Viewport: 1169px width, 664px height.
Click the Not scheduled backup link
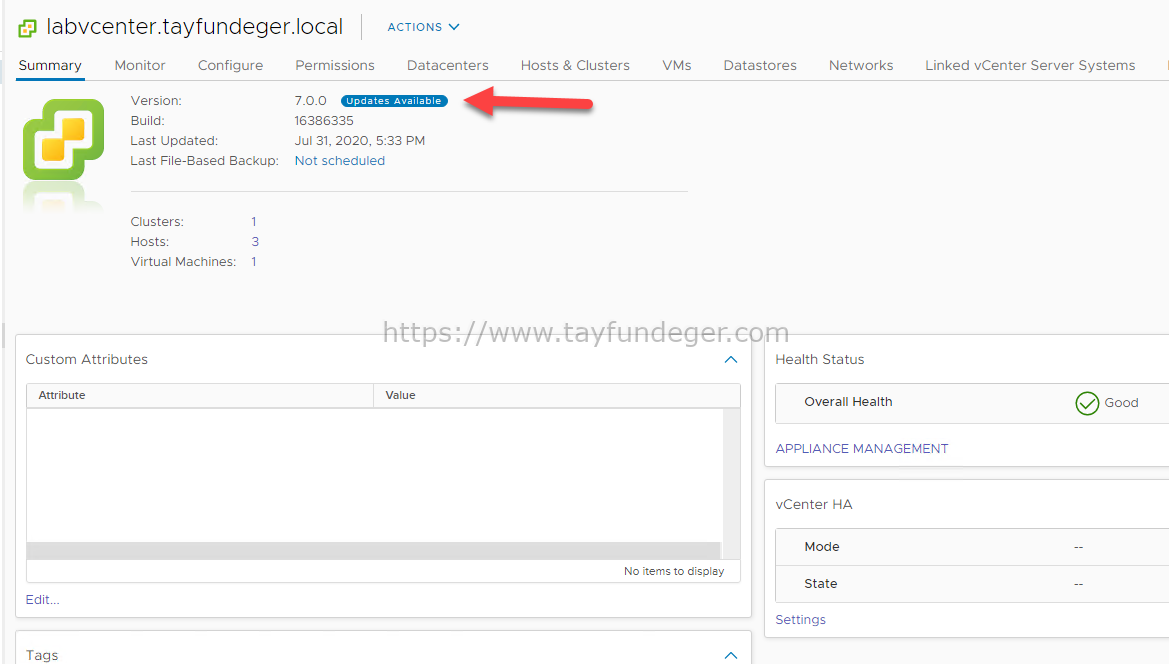click(x=340, y=161)
